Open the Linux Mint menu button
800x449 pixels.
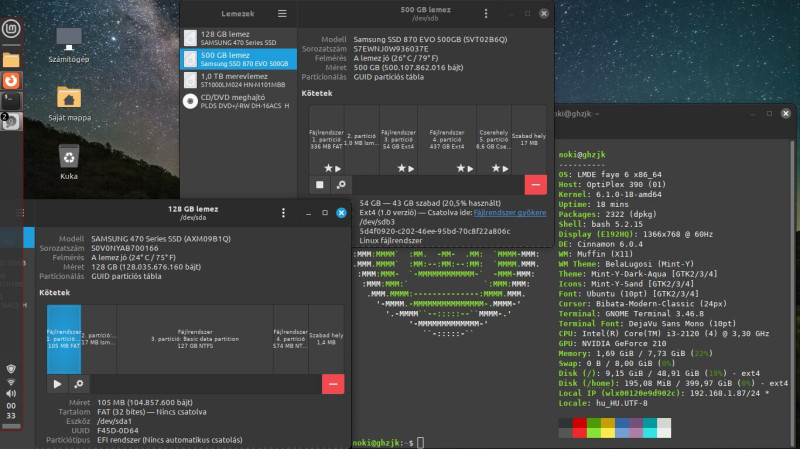pos(11,28)
